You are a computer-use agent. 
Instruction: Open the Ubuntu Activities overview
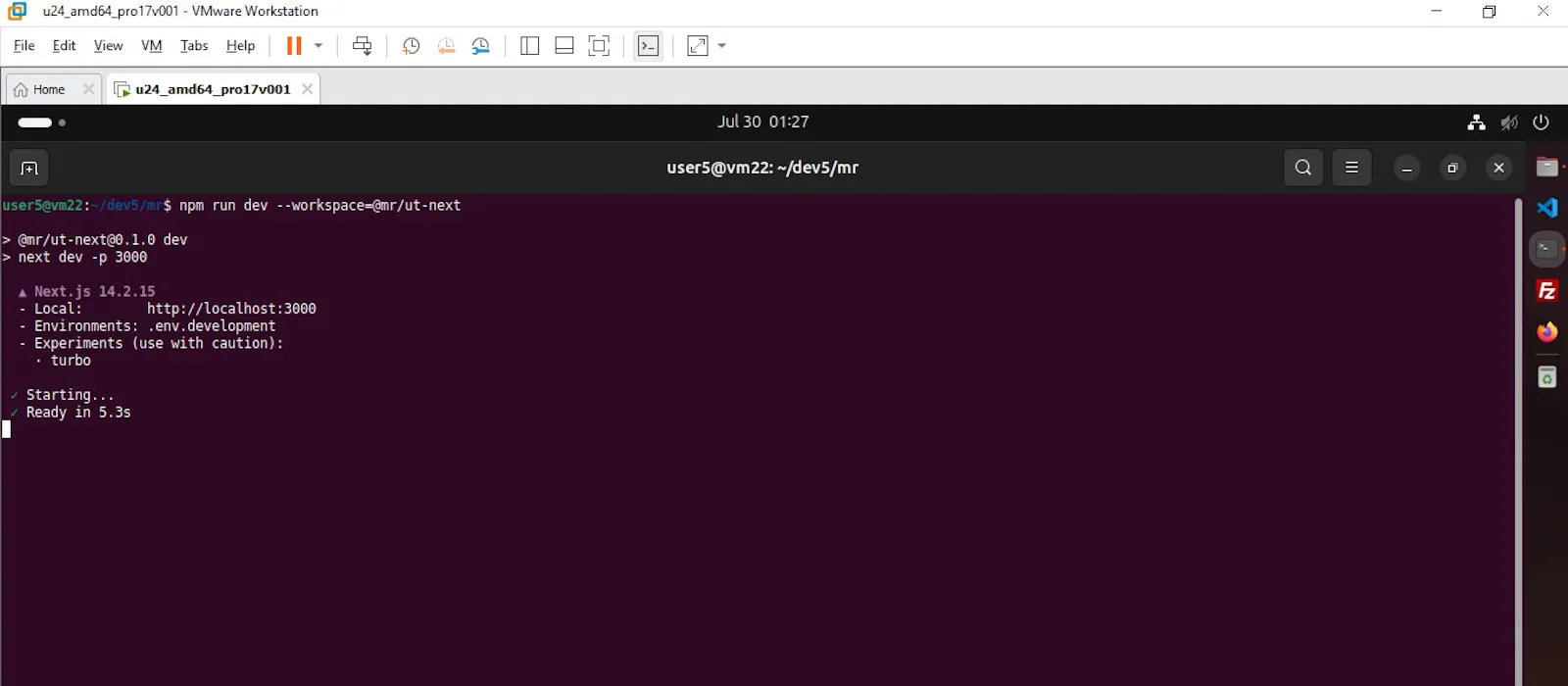41,122
